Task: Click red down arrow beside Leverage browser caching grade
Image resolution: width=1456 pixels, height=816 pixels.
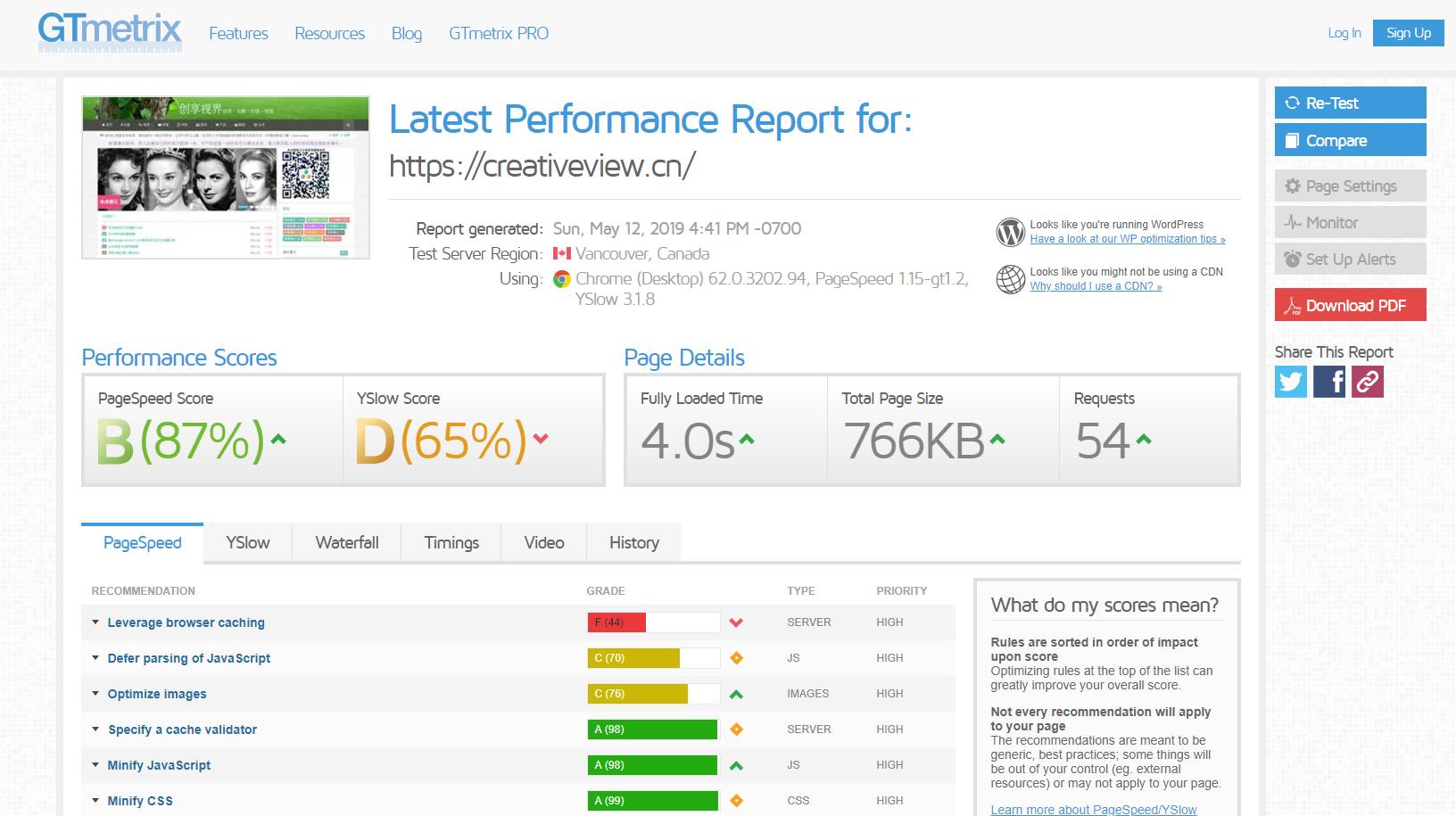Action: tap(736, 622)
